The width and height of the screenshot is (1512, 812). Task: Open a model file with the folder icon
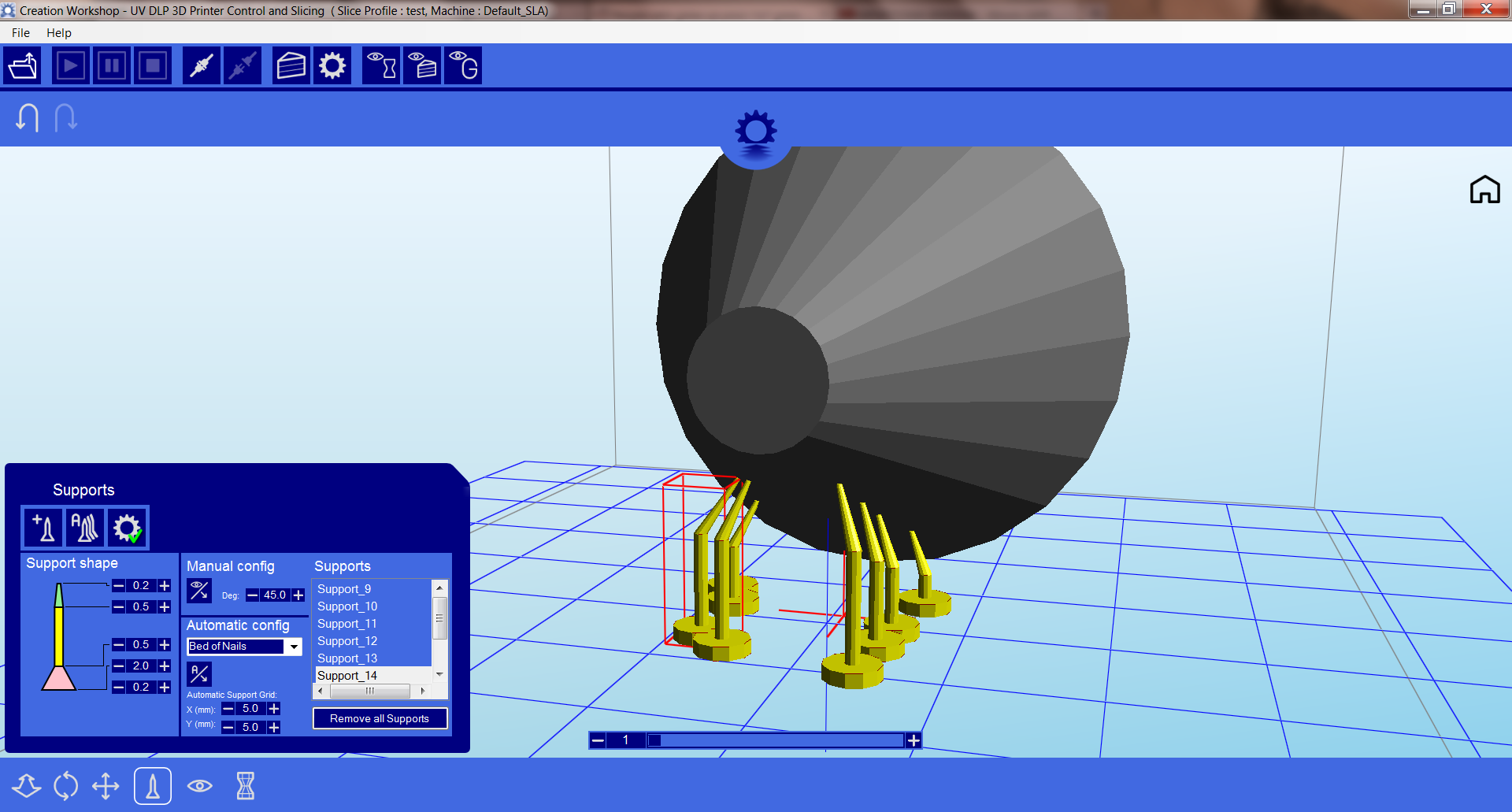click(x=23, y=66)
